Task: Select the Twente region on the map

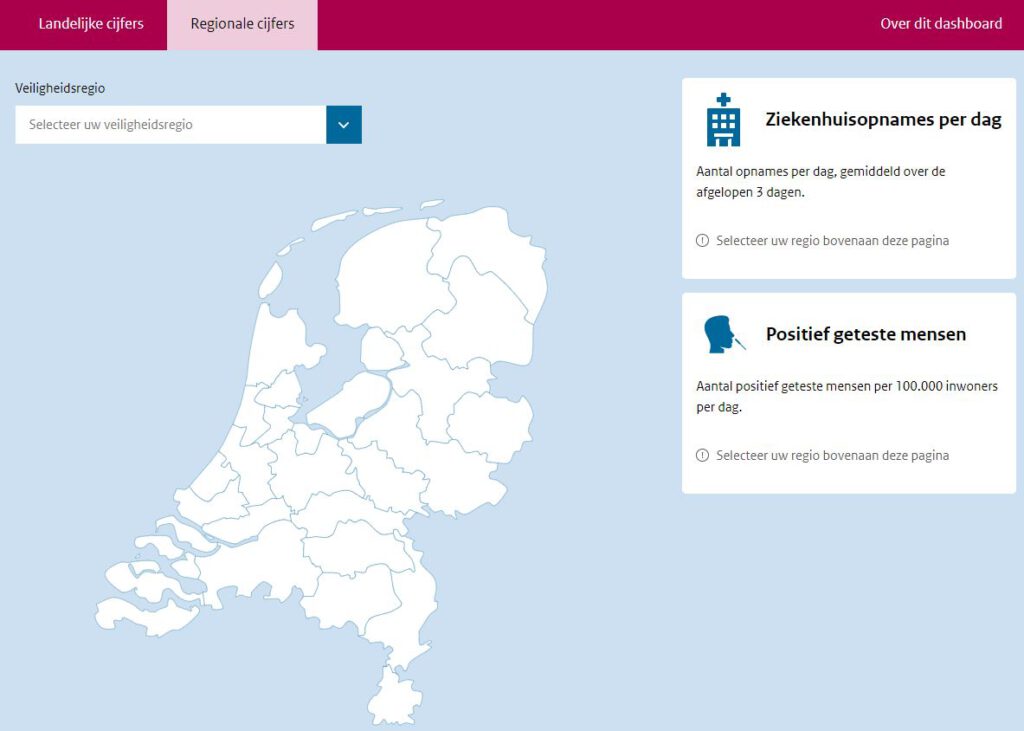Action: click(490, 425)
